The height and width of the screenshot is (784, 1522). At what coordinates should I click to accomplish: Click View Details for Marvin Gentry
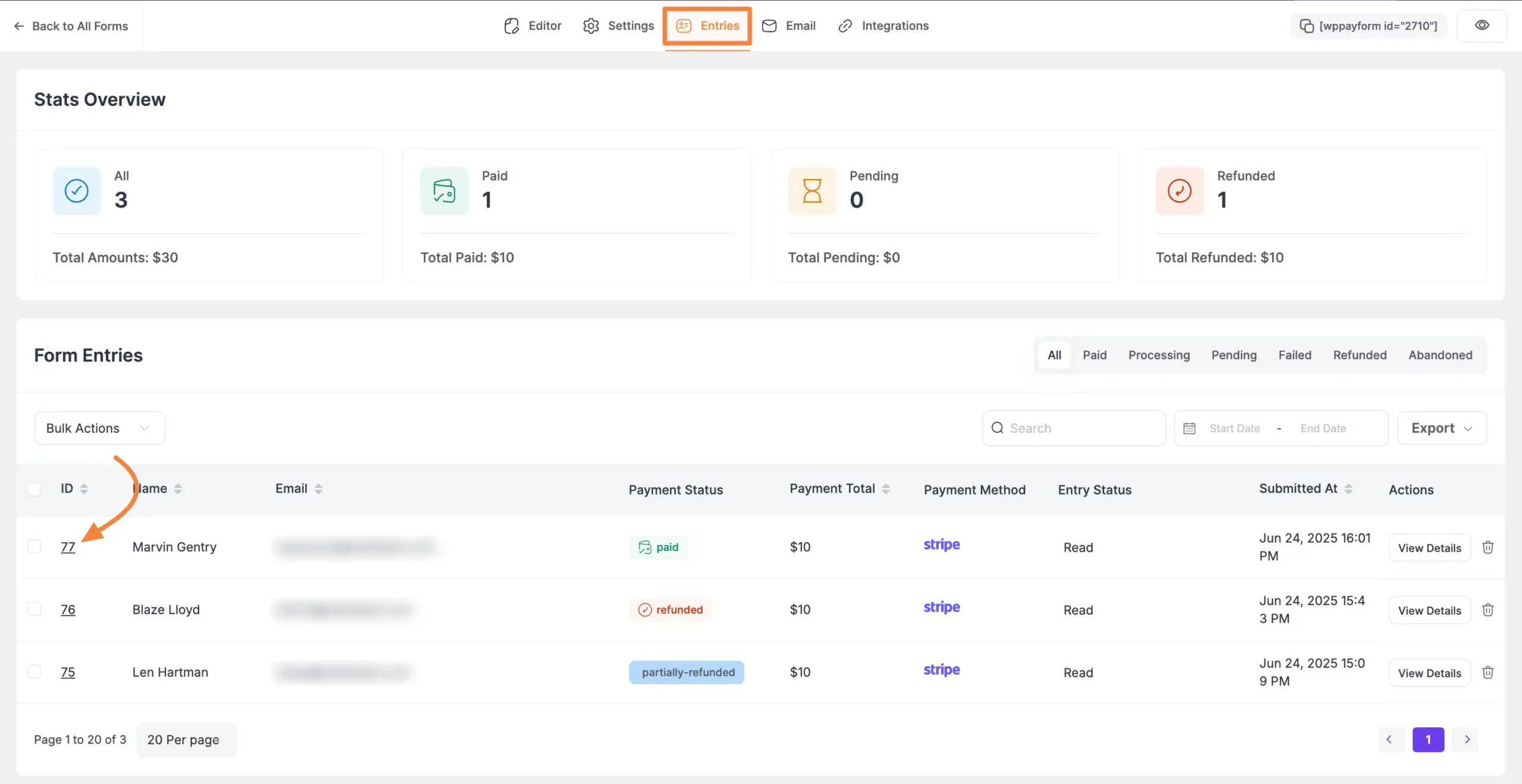point(1429,548)
